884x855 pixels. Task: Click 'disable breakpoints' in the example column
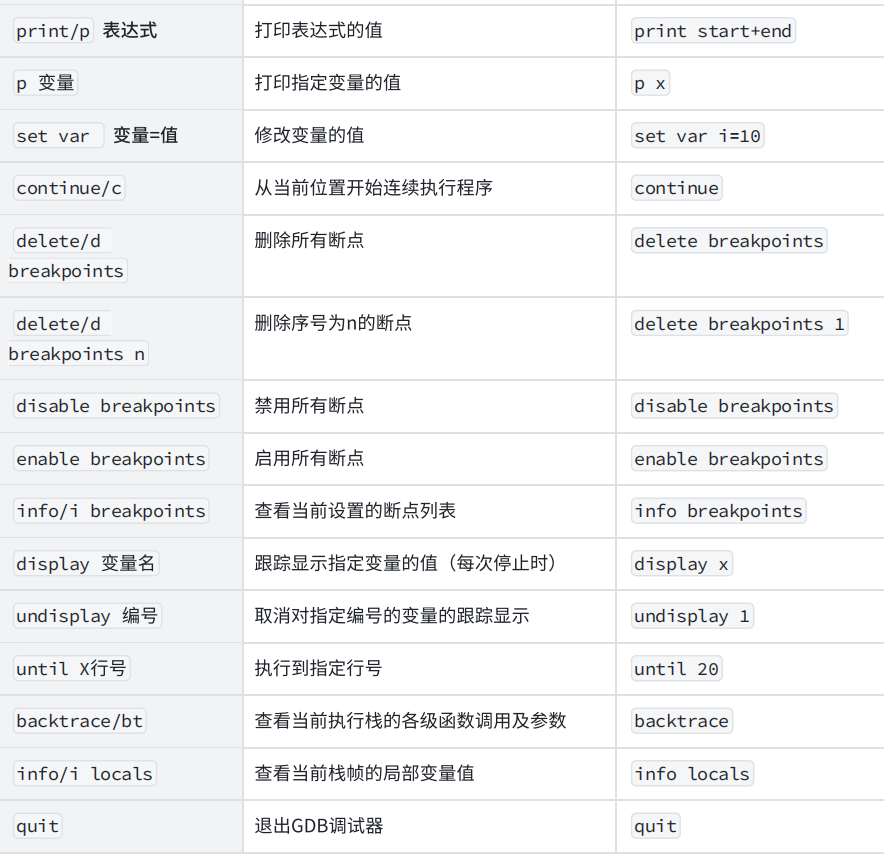tap(734, 406)
